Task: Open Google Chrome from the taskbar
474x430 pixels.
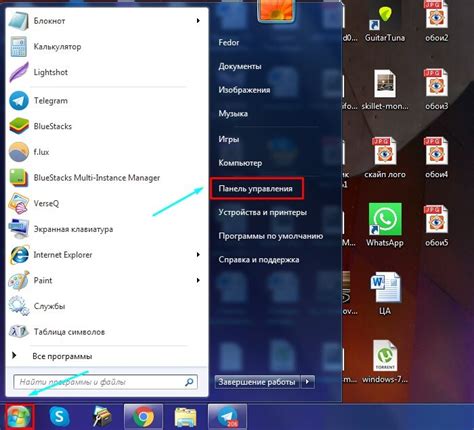Action: tap(143, 416)
